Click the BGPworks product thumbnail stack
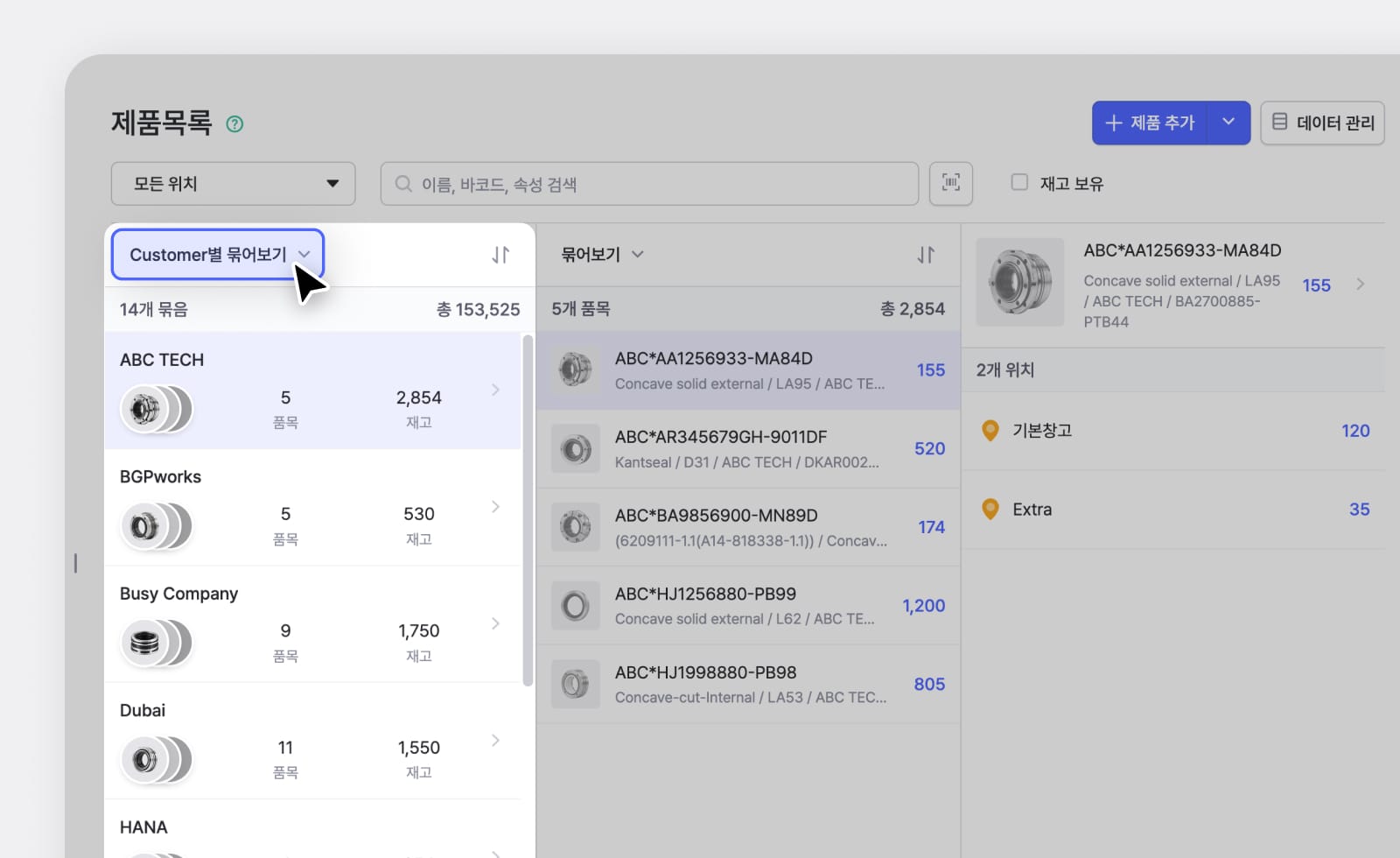The height and width of the screenshot is (858, 1400). [156, 526]
